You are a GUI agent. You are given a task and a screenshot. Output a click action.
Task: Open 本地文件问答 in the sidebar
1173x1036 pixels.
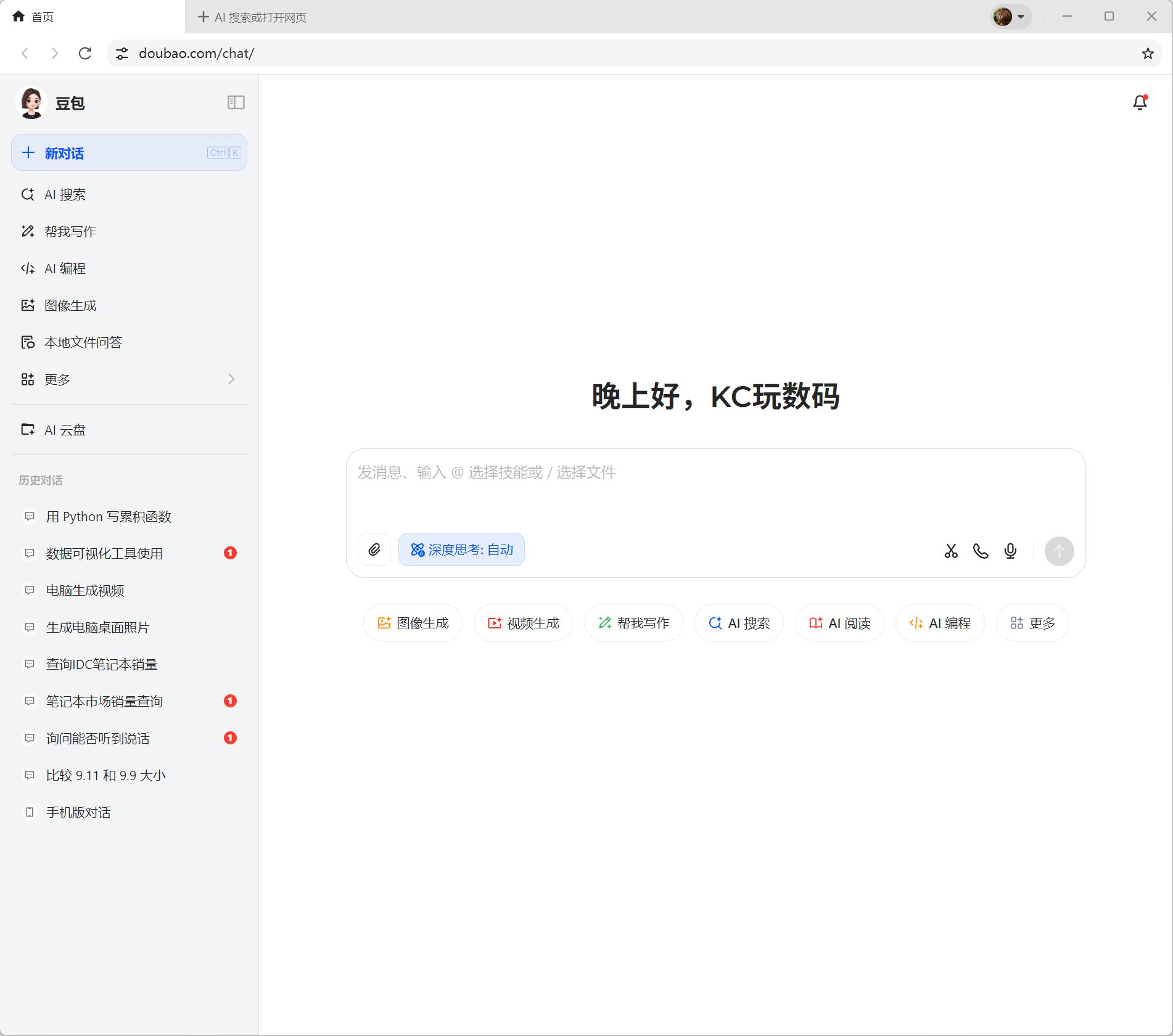130,343
